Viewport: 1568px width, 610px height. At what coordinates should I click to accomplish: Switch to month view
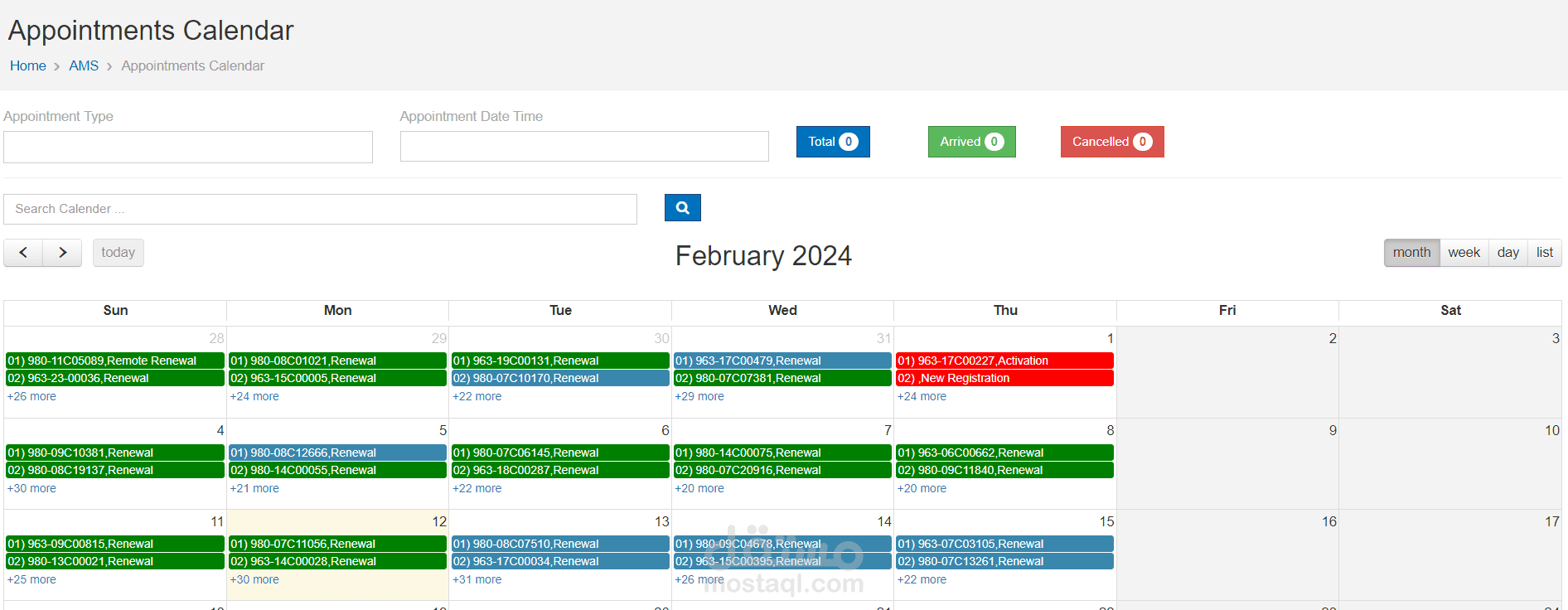pyautogui.click(x=1411, y=253)
